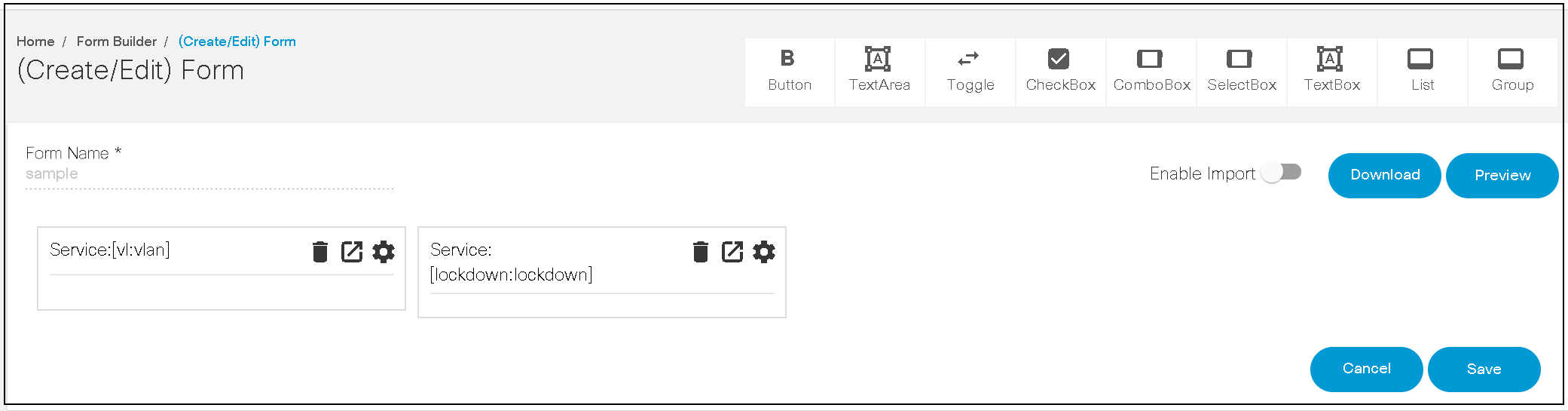The width and height of the screenshot is (1568, 411).
Task: Add a ComboBox component to the form
Action: pyautogui.click(x=1151, y=71)
